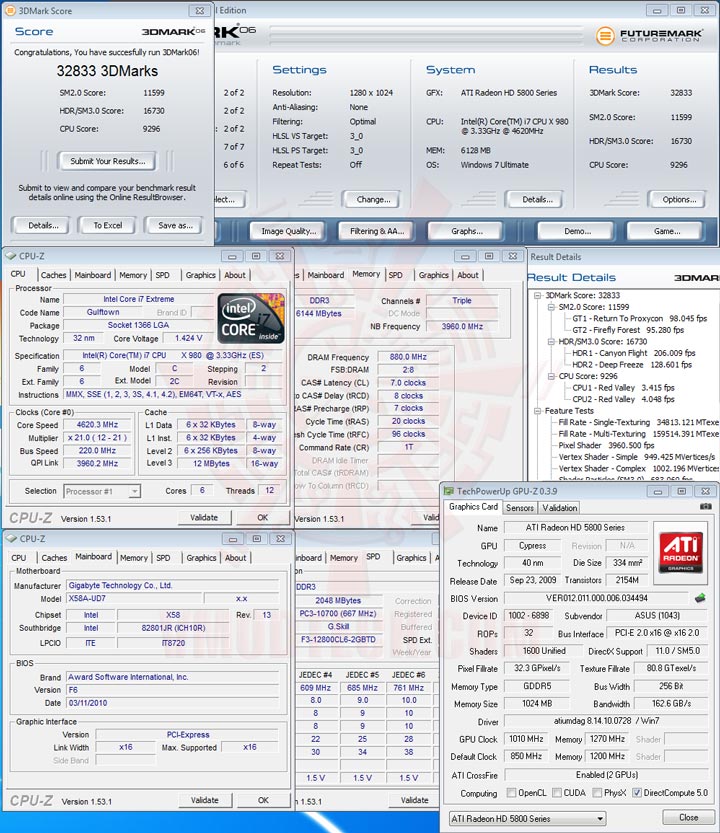This screenshot has width=720, height=833.
Task: Click the TechPowerUp GPU-Z title bar icon
Action: 449,491
